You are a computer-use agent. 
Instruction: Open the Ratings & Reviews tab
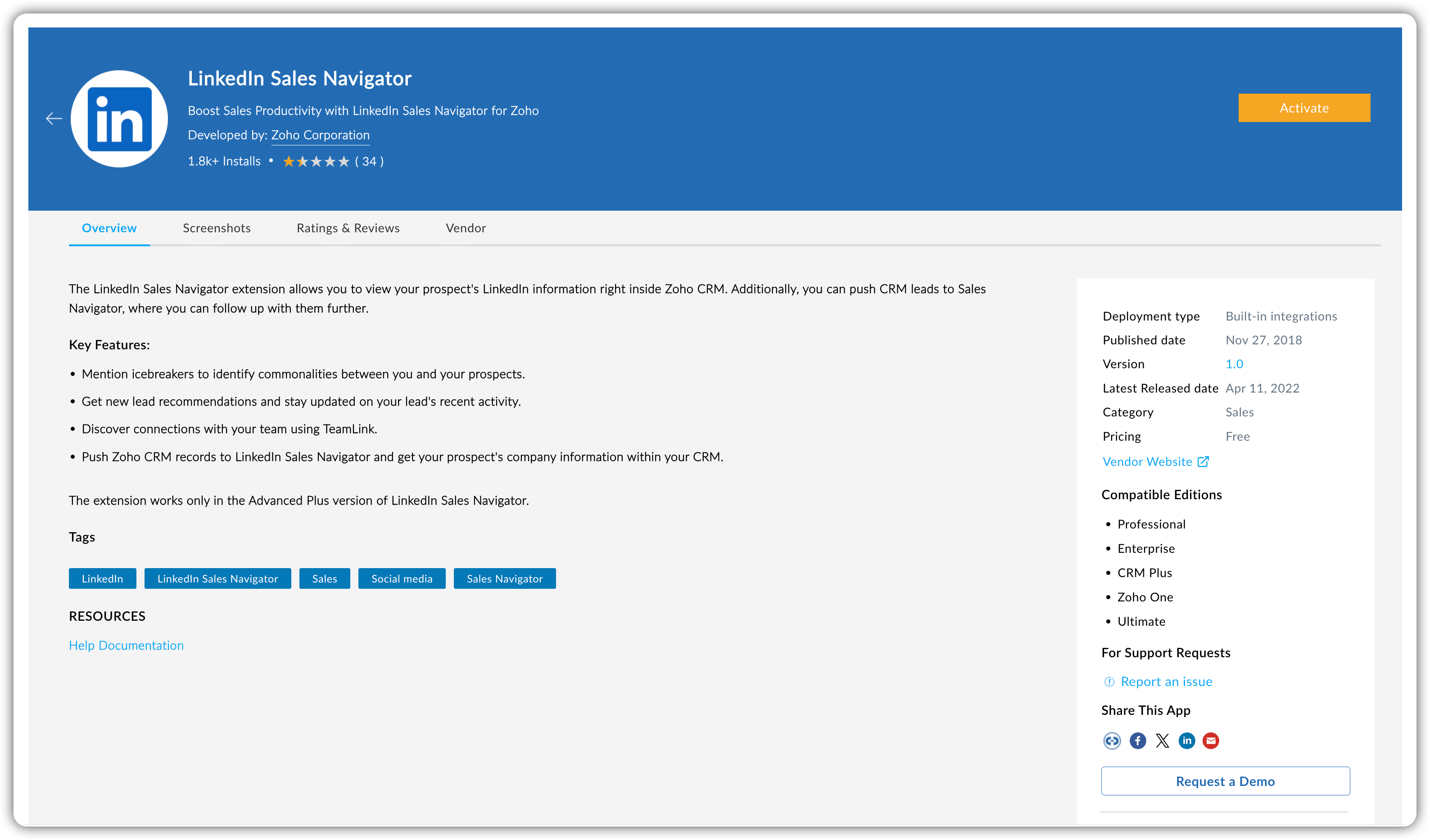(x=348, y=228)
